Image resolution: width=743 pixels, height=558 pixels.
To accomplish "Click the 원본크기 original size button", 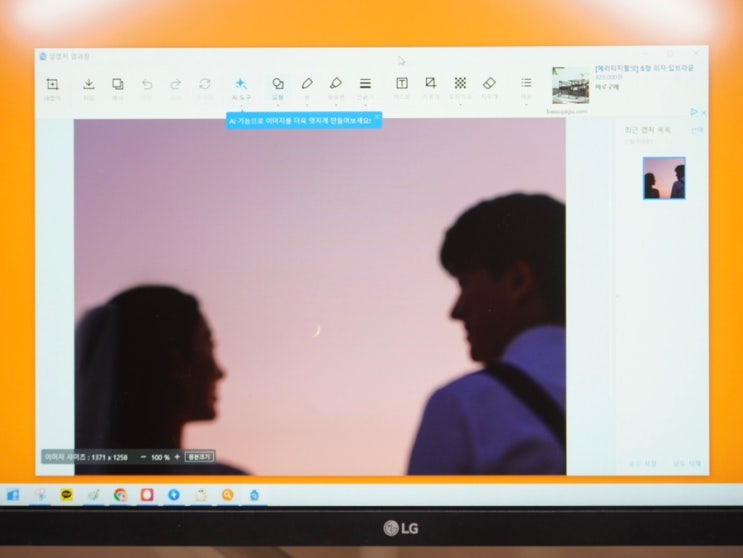I will pos(199,457).
